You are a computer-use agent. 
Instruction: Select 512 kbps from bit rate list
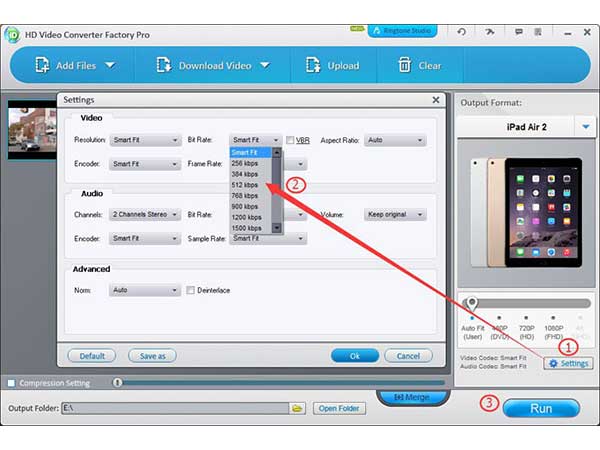(245, 185)
